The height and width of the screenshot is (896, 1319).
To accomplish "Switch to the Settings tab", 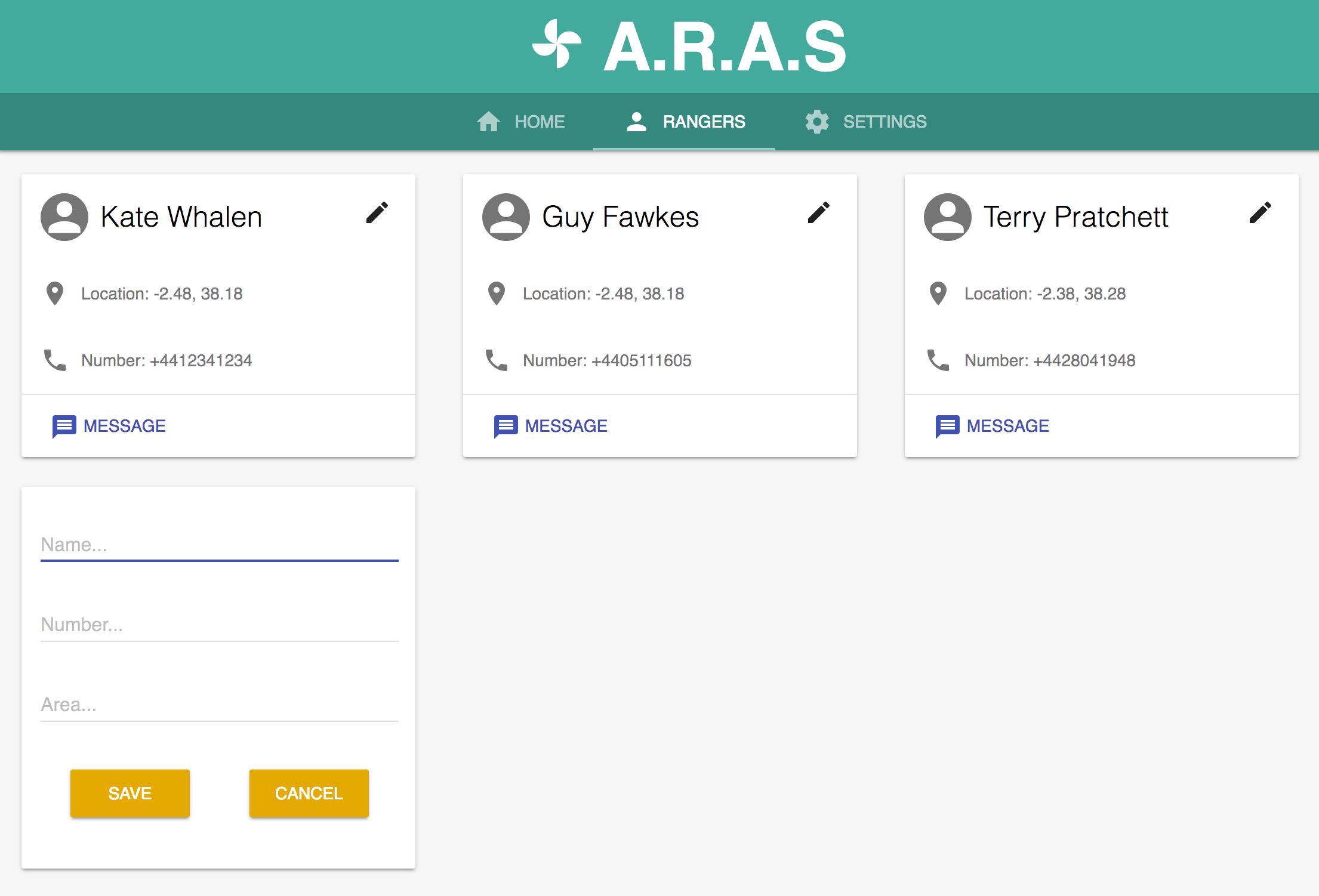I will pos(865,122).
